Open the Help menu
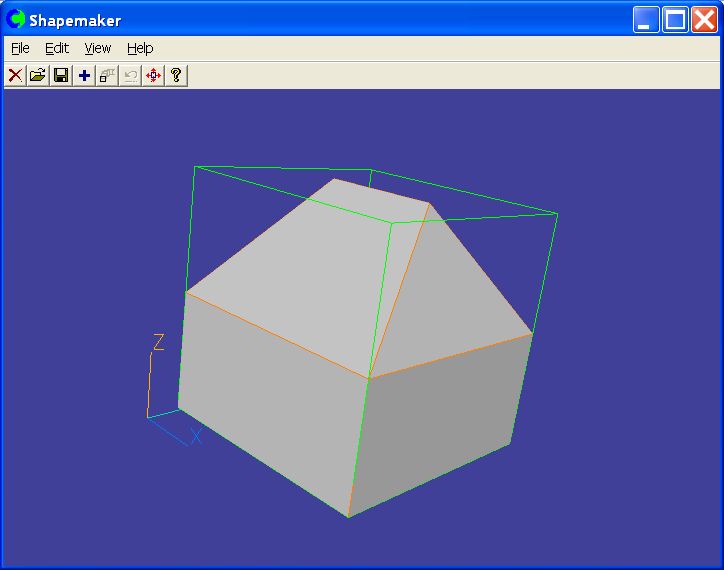This screenshot has width=724, height=570. click(140, 48)
